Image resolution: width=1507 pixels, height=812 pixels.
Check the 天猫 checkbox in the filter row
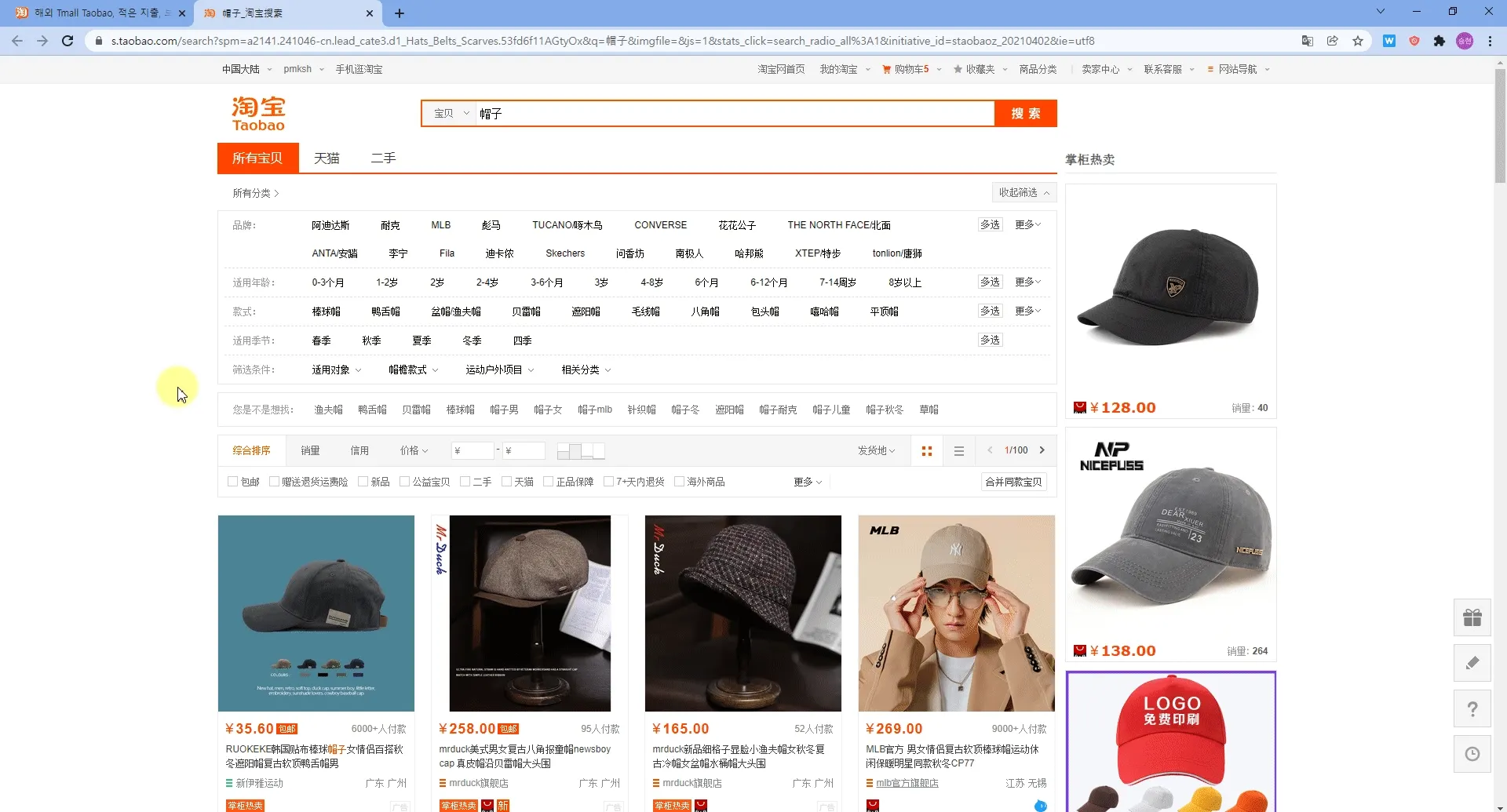point(506,482)
